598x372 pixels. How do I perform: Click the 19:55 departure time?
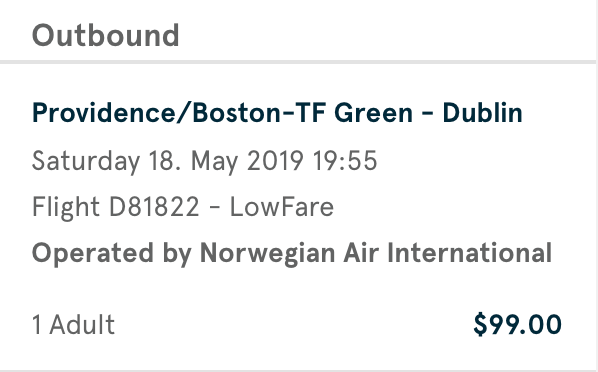coord(345,161)
